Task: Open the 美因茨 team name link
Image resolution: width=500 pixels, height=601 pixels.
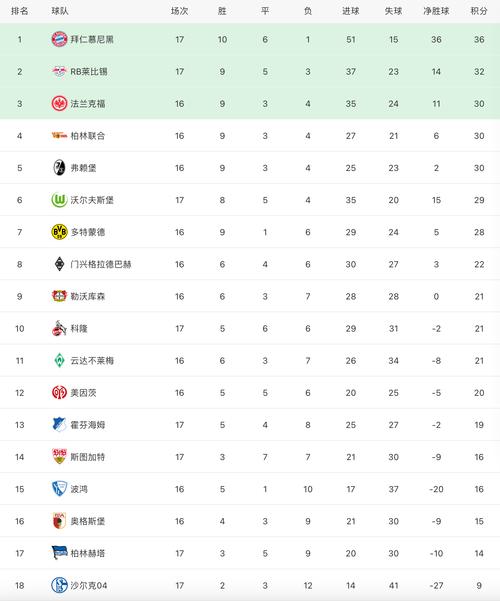Action: point(83,393)
